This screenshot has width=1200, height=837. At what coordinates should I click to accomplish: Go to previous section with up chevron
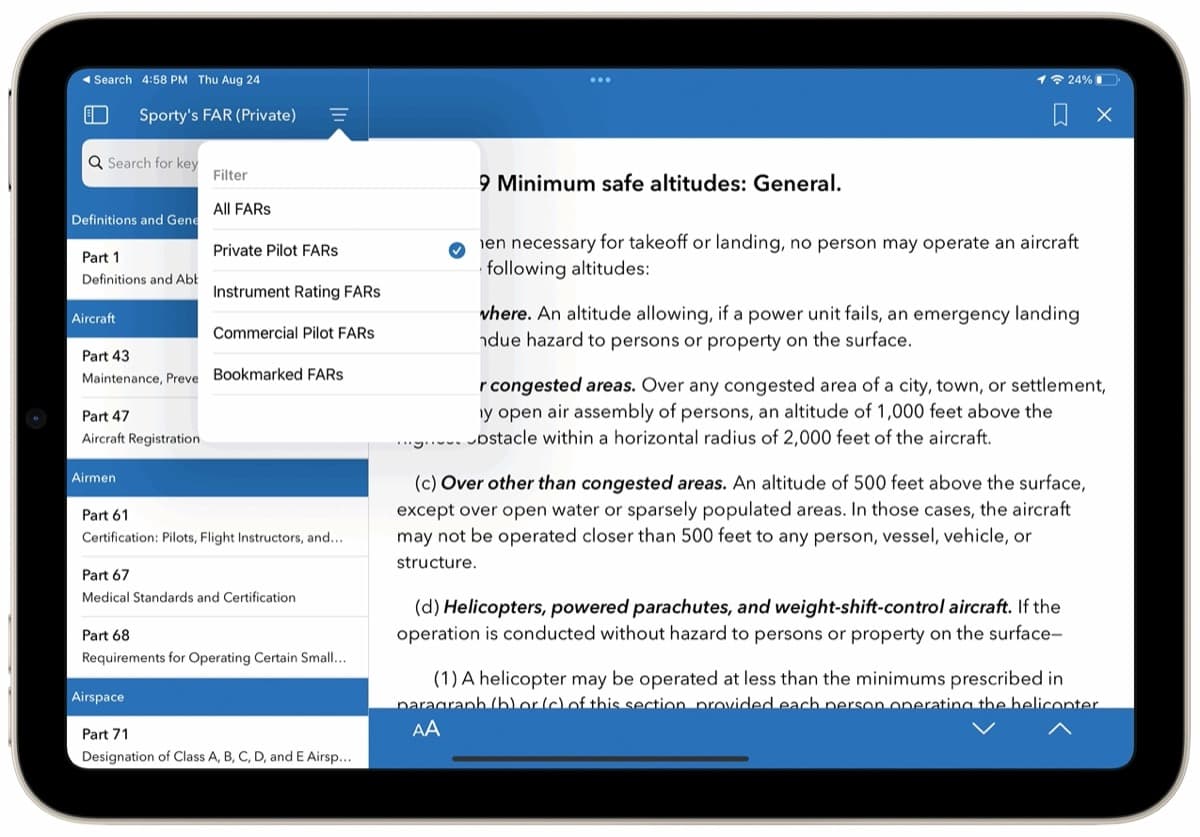[1059, 729]
